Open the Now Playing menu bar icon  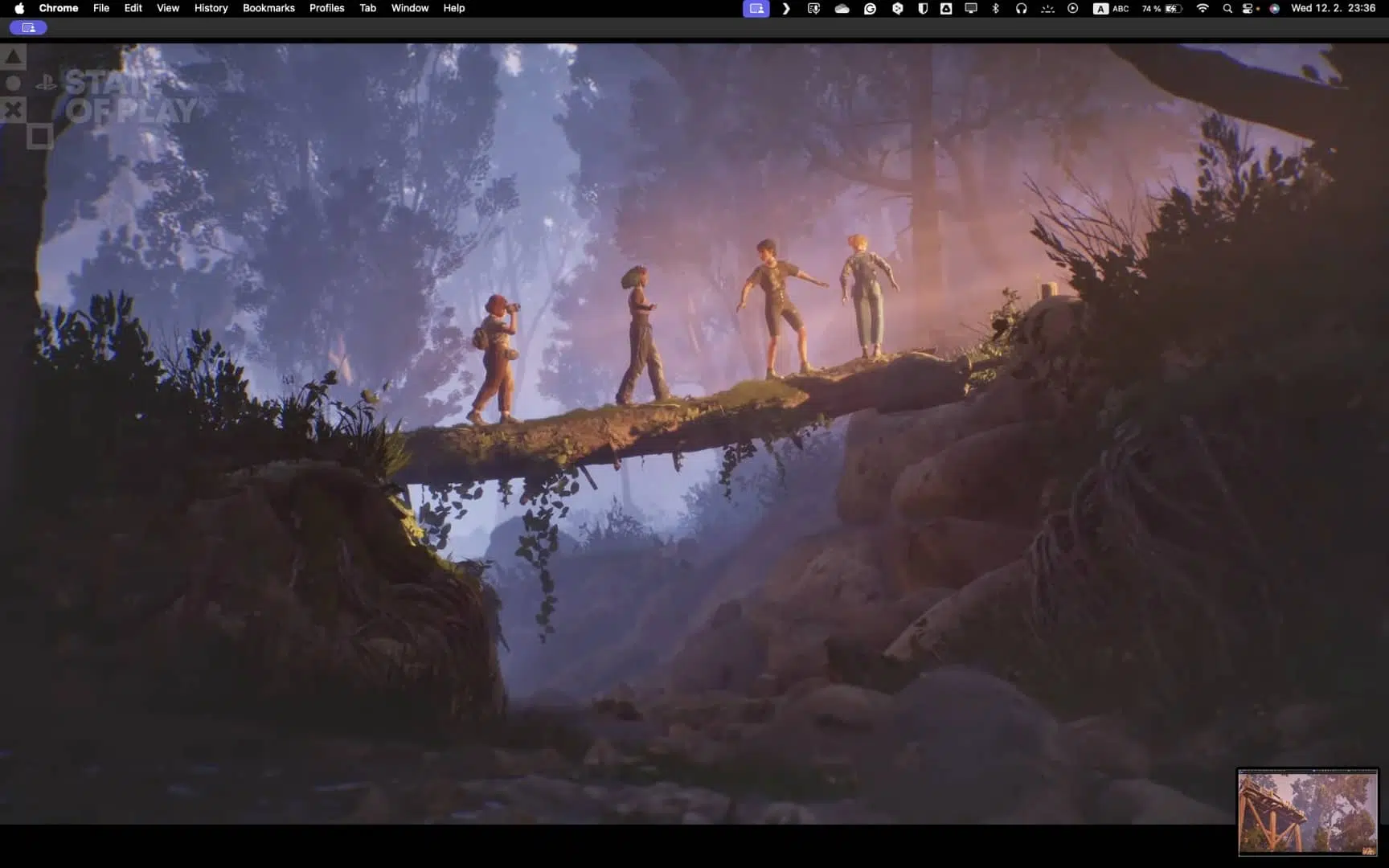point(1072,8)
